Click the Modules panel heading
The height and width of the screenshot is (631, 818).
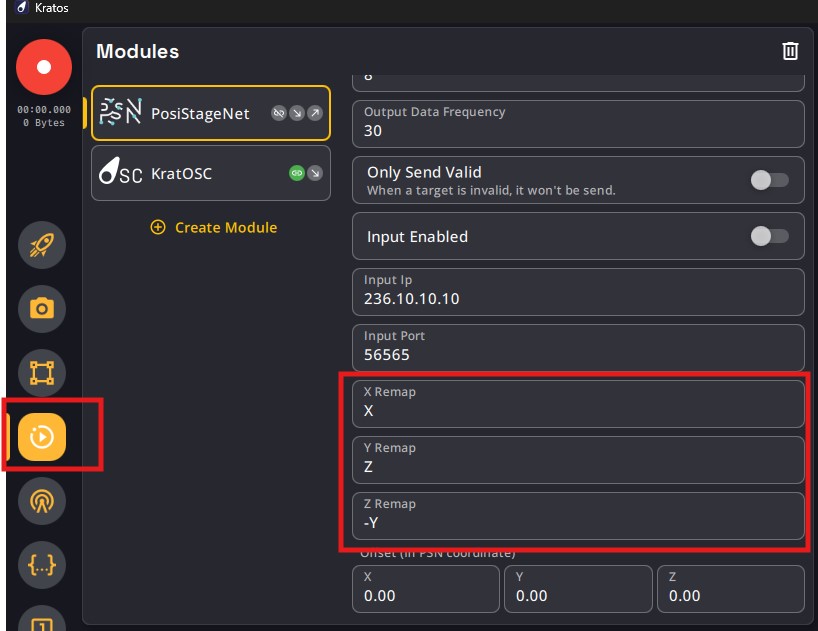coord(138,51)
